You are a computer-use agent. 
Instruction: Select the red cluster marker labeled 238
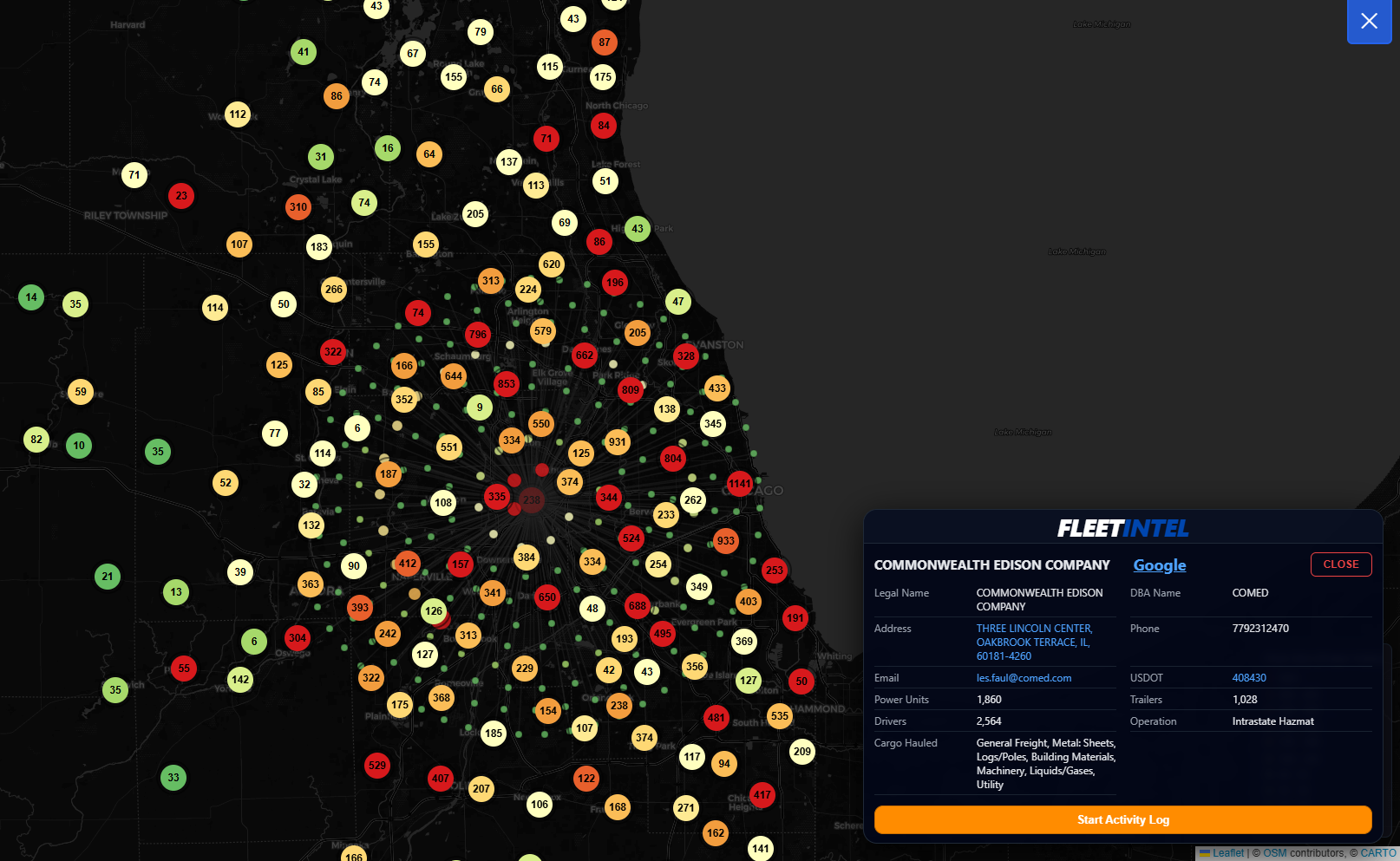(x=532, y=499)
